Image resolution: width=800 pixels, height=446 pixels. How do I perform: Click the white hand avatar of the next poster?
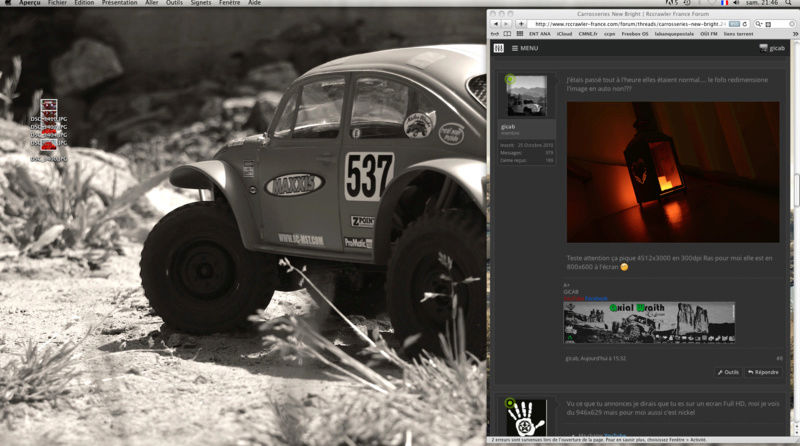coord(527,418)
